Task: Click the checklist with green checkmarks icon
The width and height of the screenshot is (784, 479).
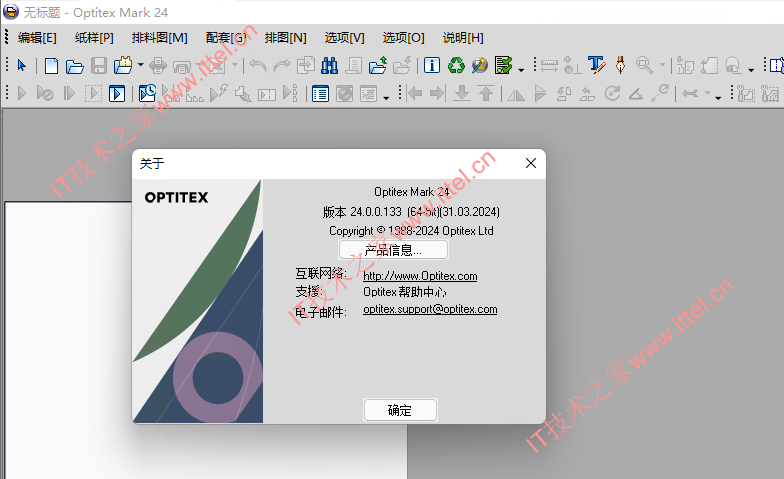Action: 504,66
